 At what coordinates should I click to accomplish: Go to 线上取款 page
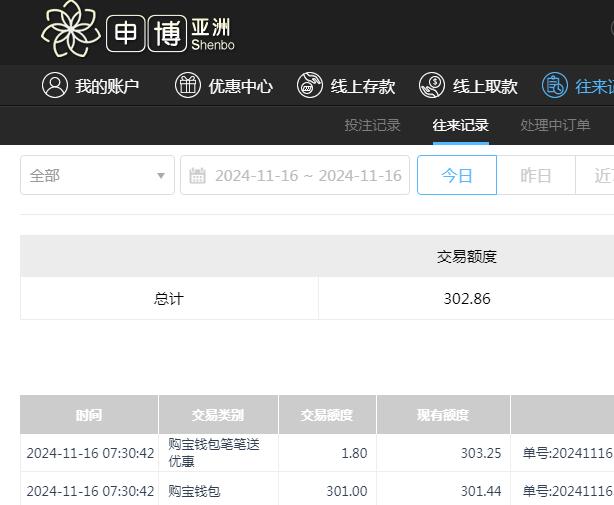(468, 85)
